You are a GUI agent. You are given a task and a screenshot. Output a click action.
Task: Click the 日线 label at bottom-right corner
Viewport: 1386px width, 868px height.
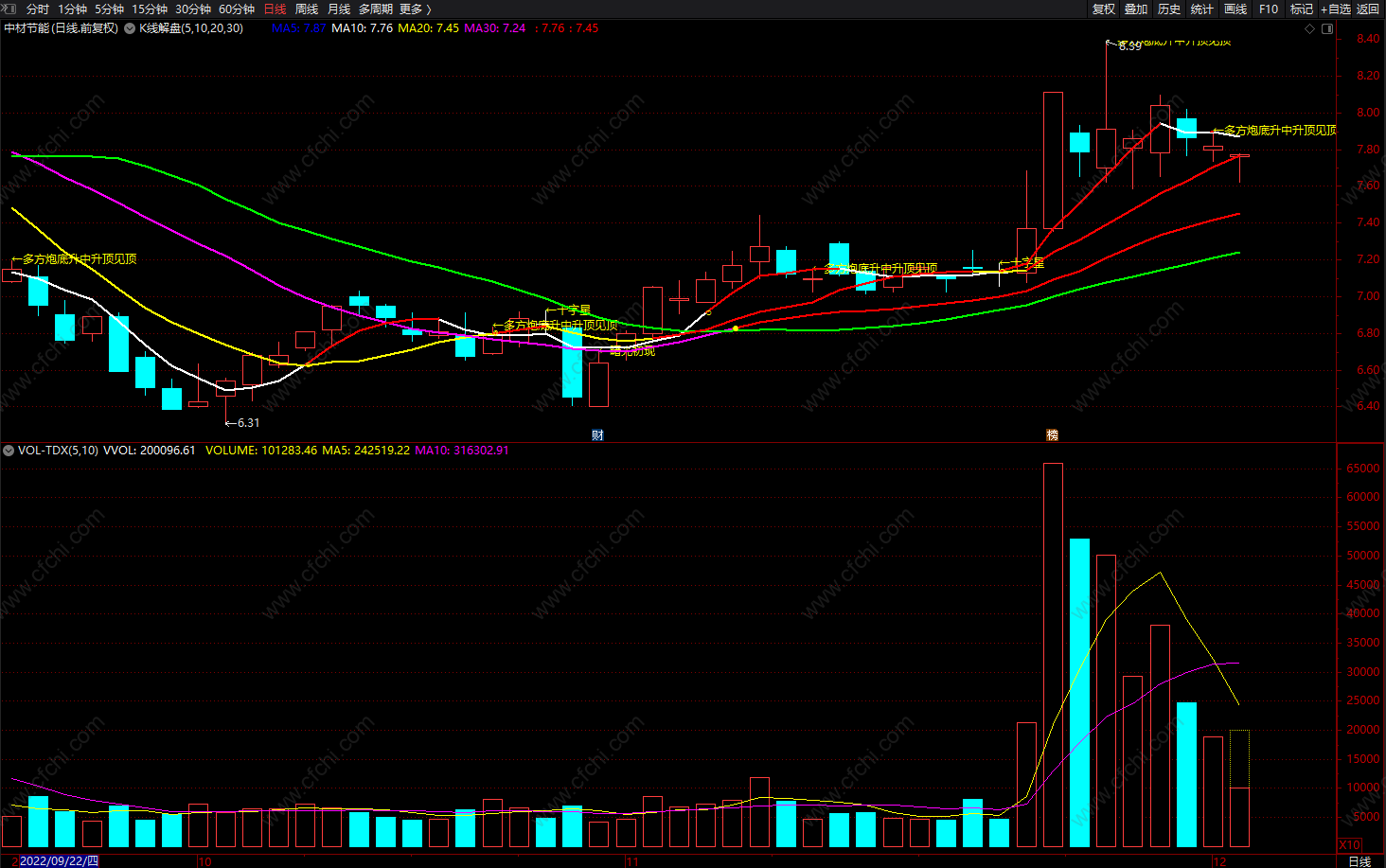1359,861
